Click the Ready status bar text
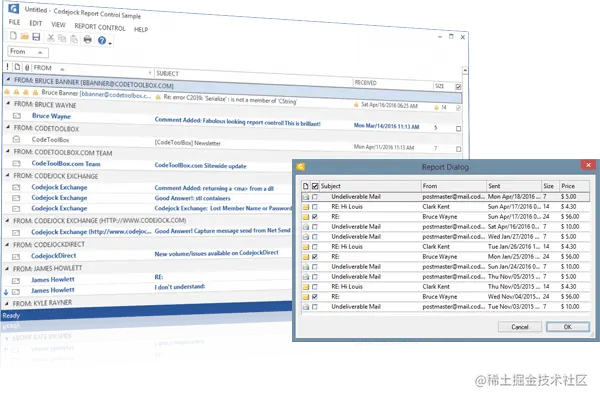This screenshot has width=600, height=400. [x=11, y=315]
